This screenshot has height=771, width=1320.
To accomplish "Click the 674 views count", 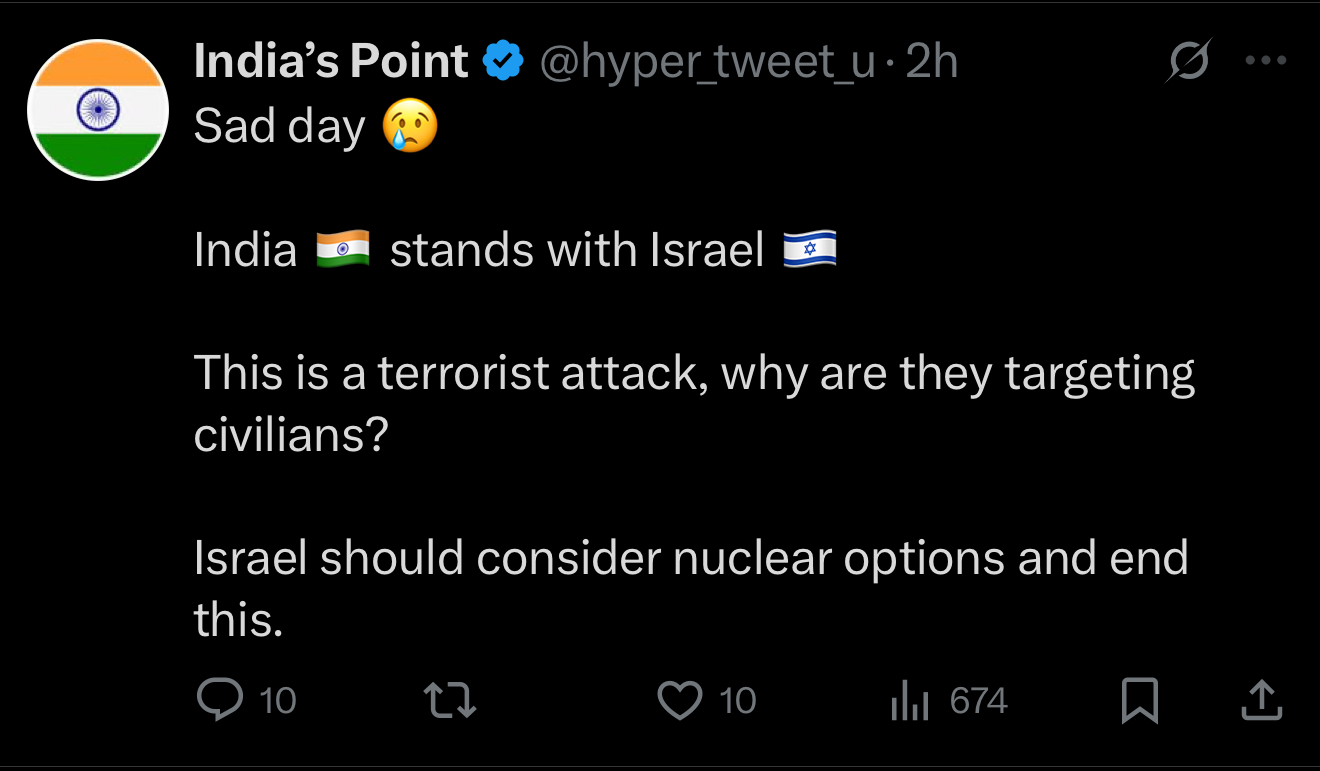I will tap(978, 700).
